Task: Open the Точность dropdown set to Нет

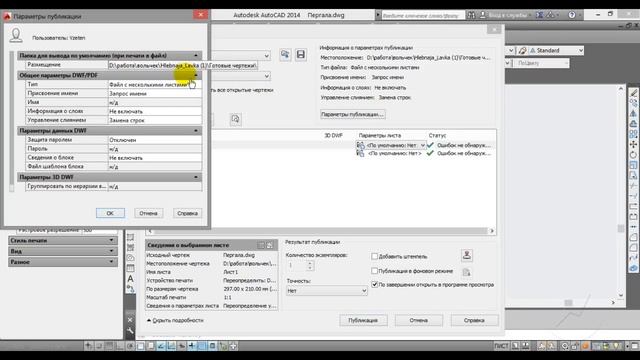Action: pos(327,291)
